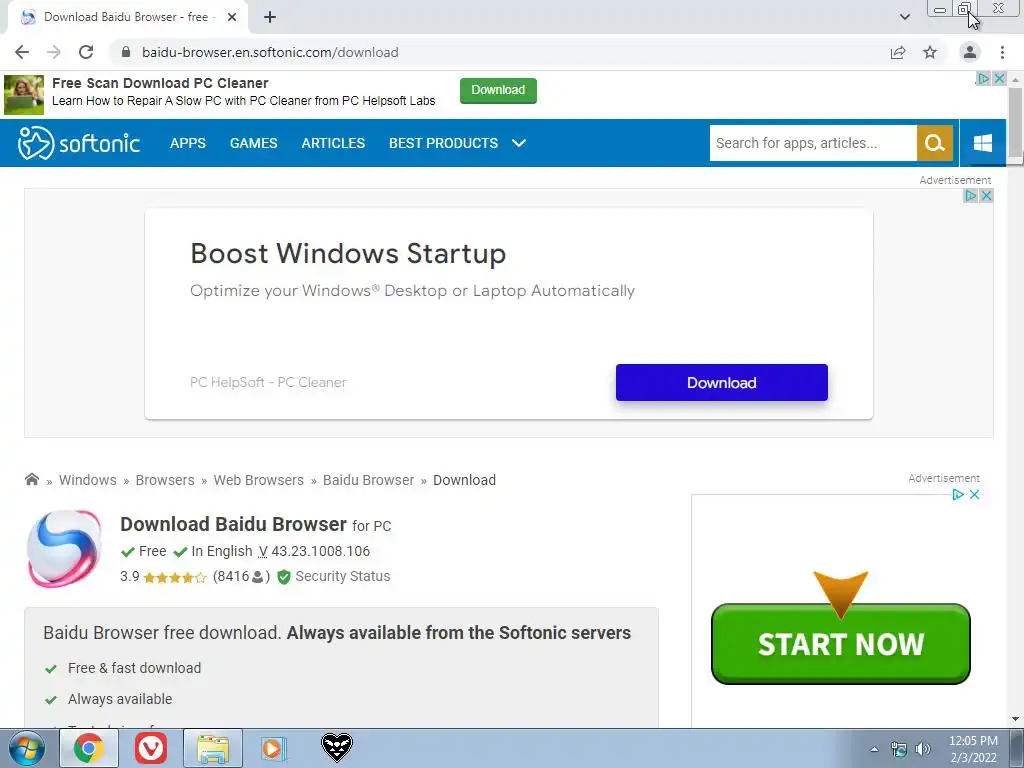Go back using the browser back arrow

click(22, 52)
